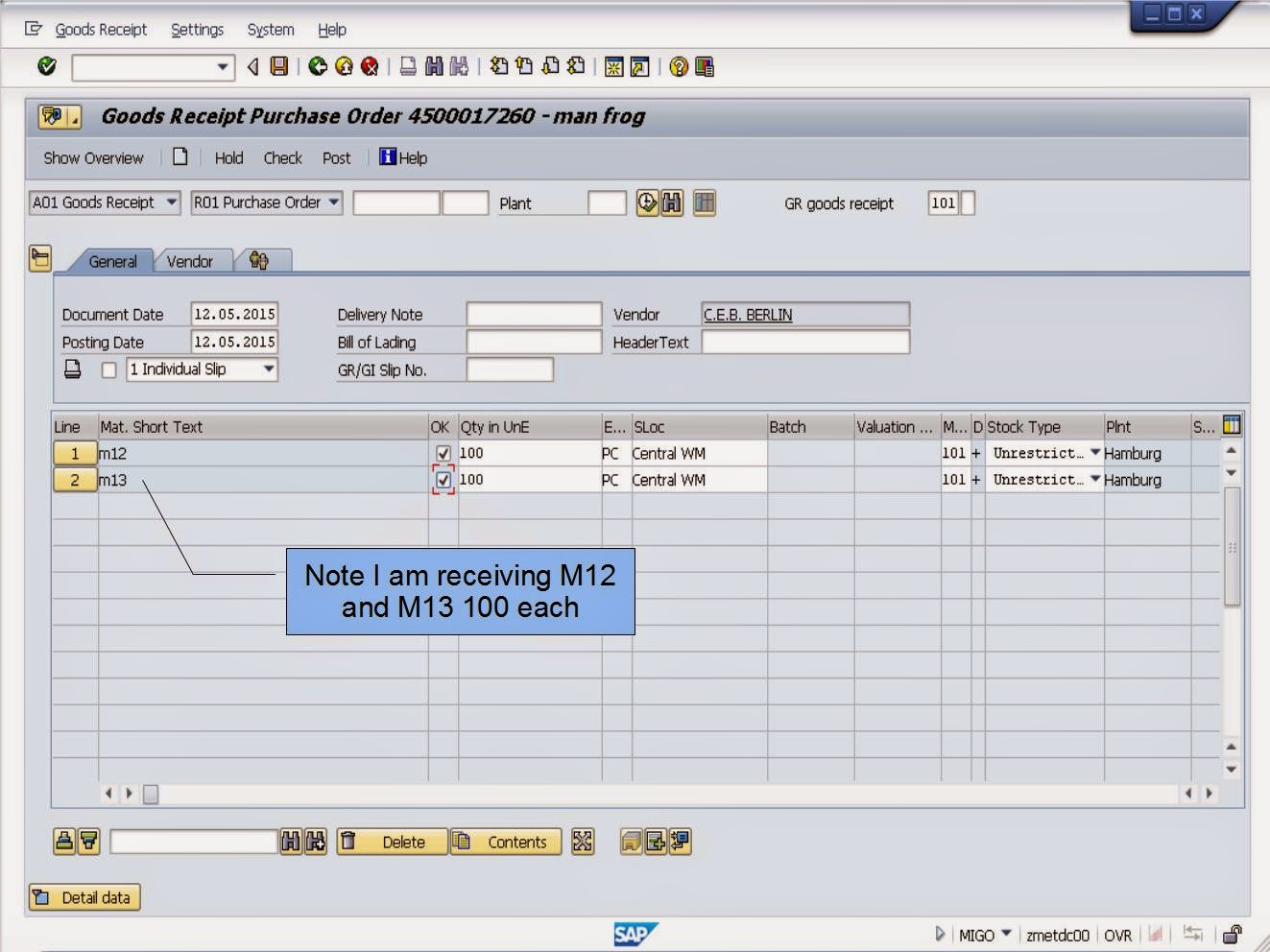The image size is (1270, 952).
Task: Switch to the Vendor tab
Action: pos(191,261)
